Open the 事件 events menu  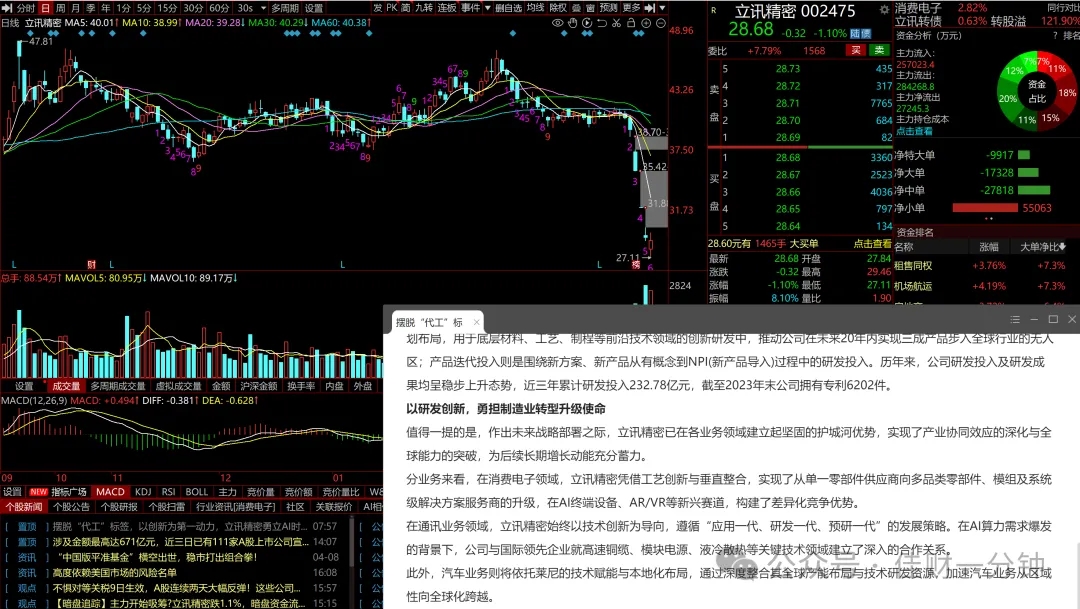coord(470,8)
